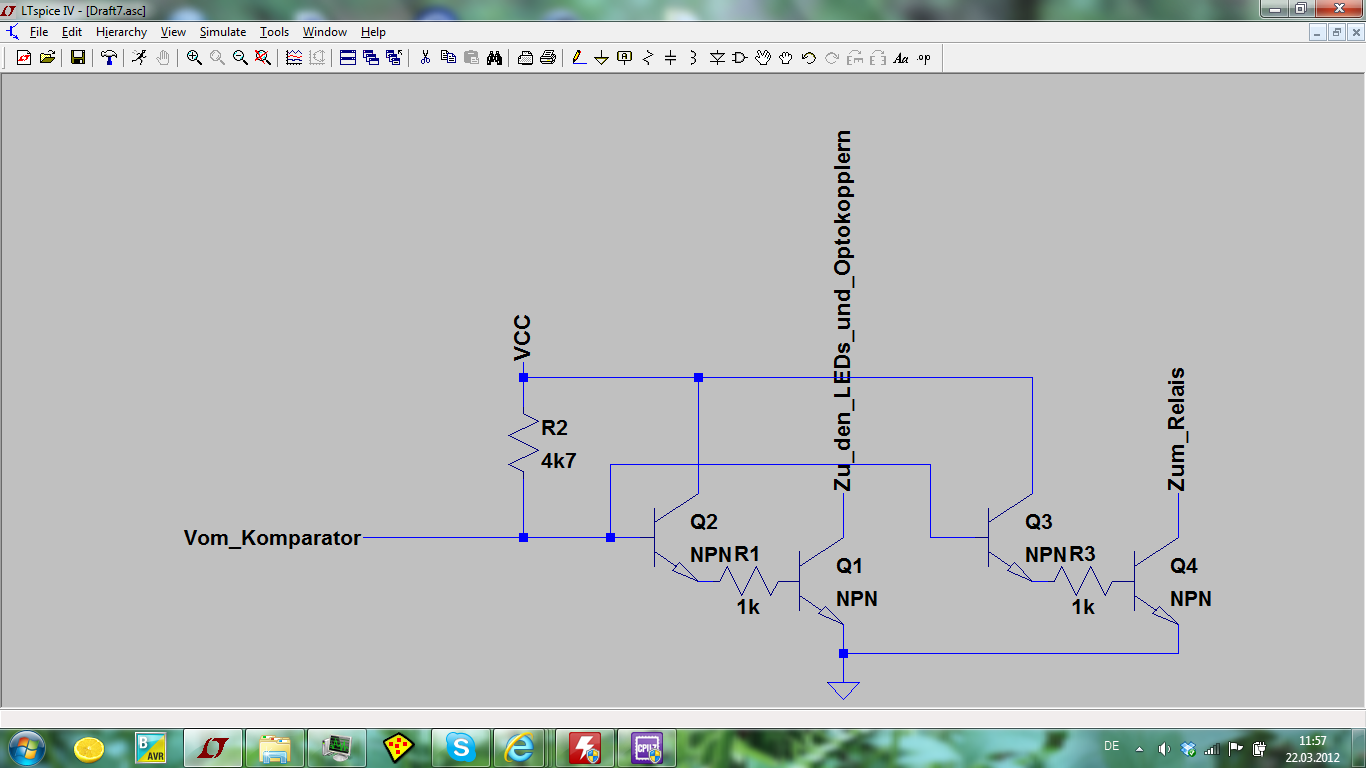Open Skype from the taskbar
Screen dimensions: 1366x768
(460, 747)
